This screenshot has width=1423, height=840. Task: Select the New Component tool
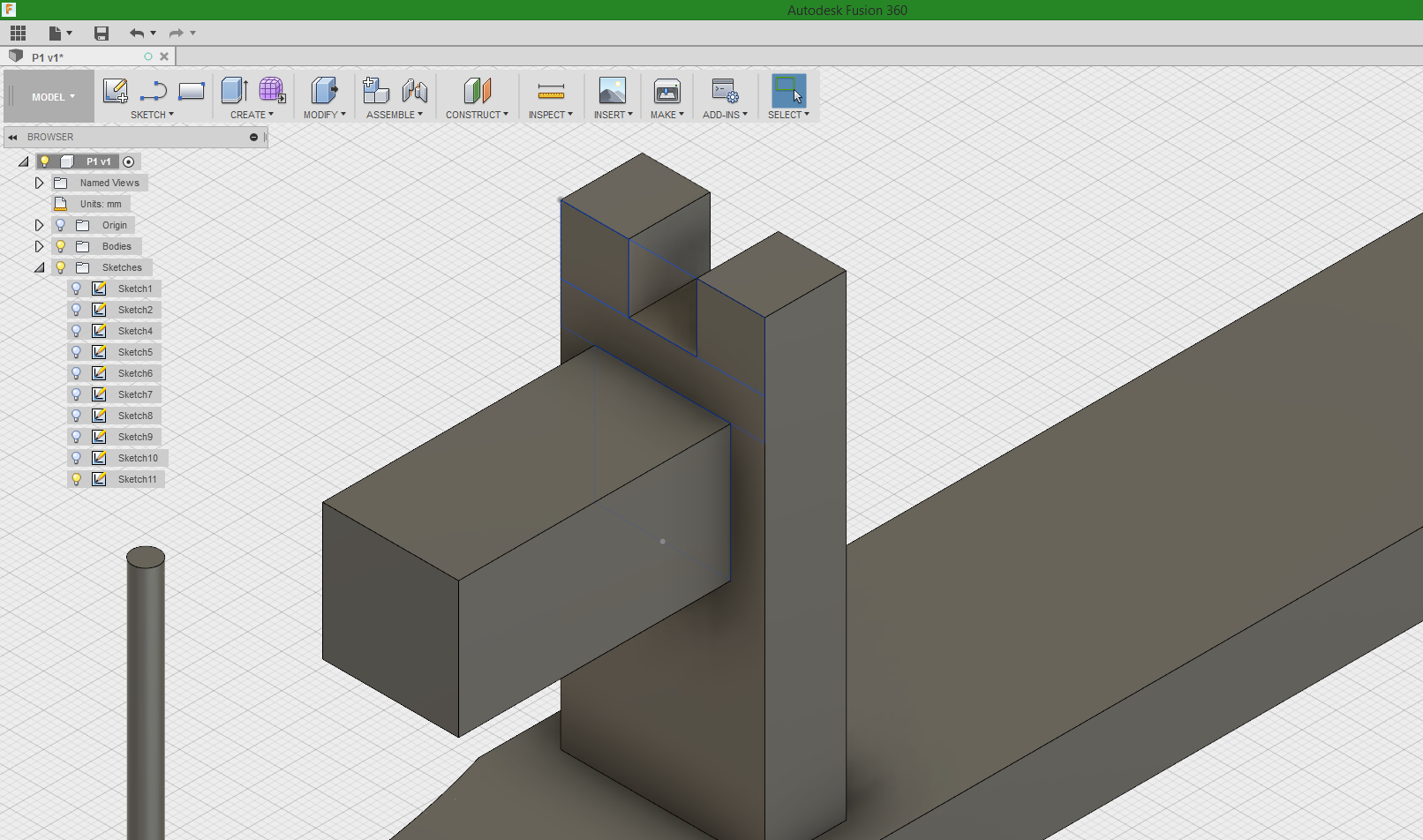pos(376,91)
